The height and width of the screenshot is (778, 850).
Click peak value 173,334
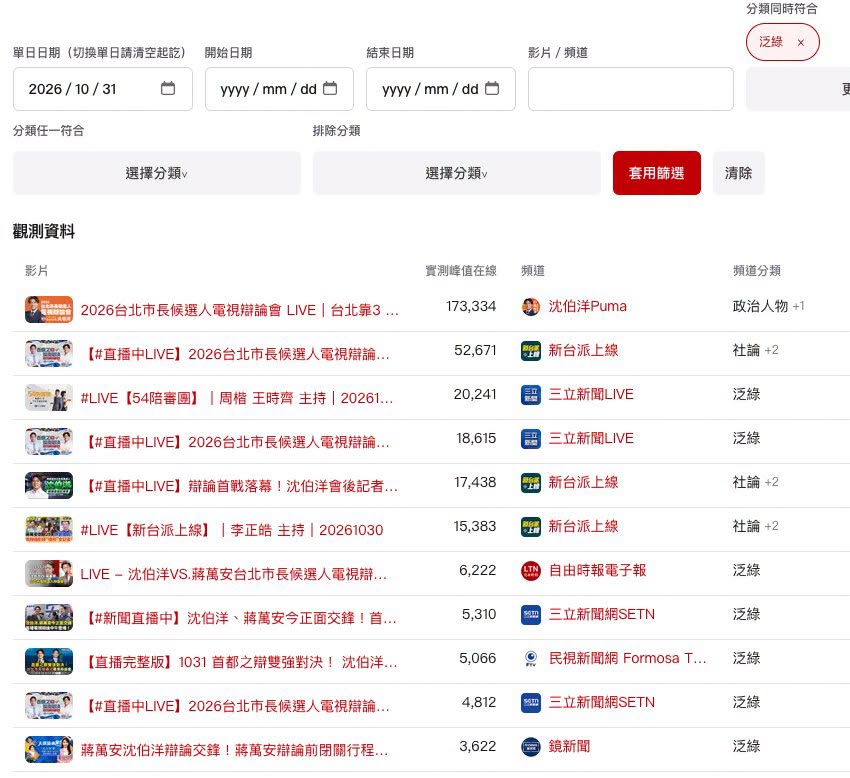point(471,306)
